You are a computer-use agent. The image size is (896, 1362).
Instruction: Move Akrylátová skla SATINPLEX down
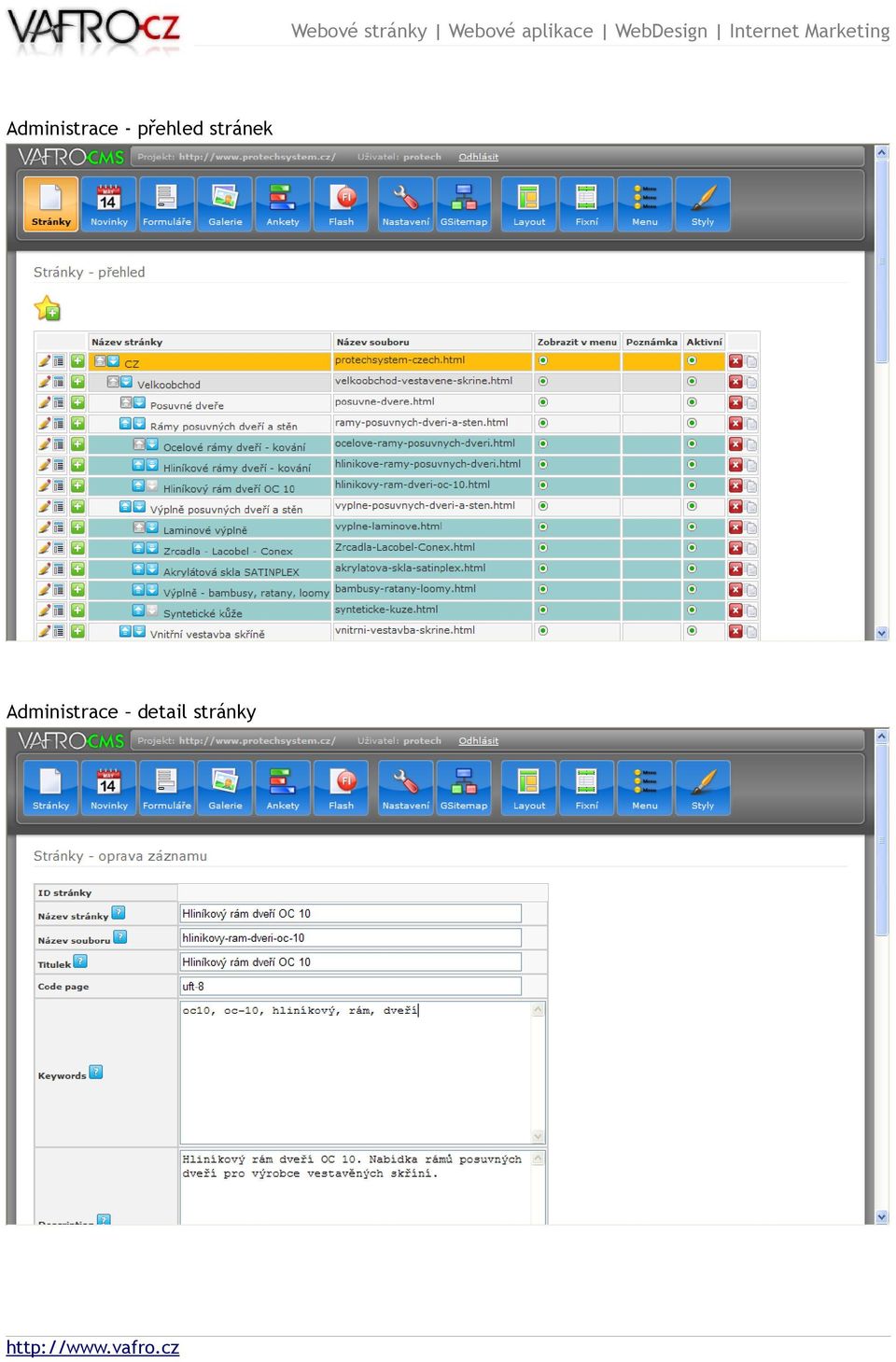152,569
